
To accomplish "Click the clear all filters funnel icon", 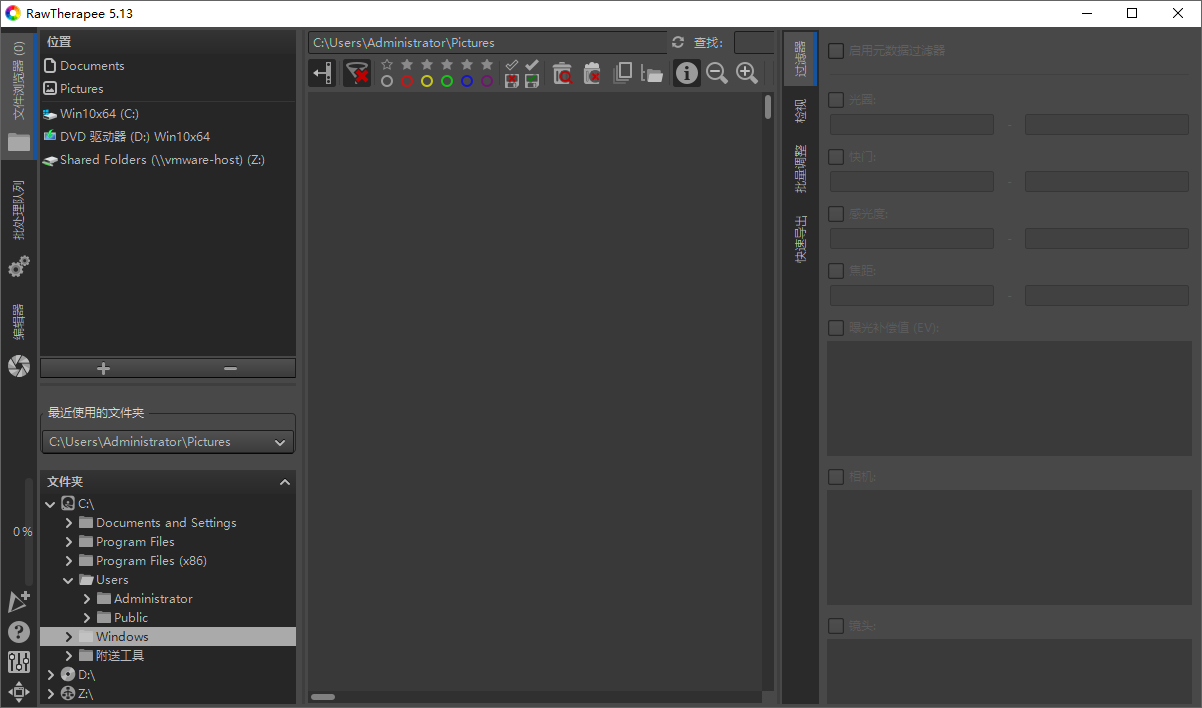I will click(x=357, y=72).
